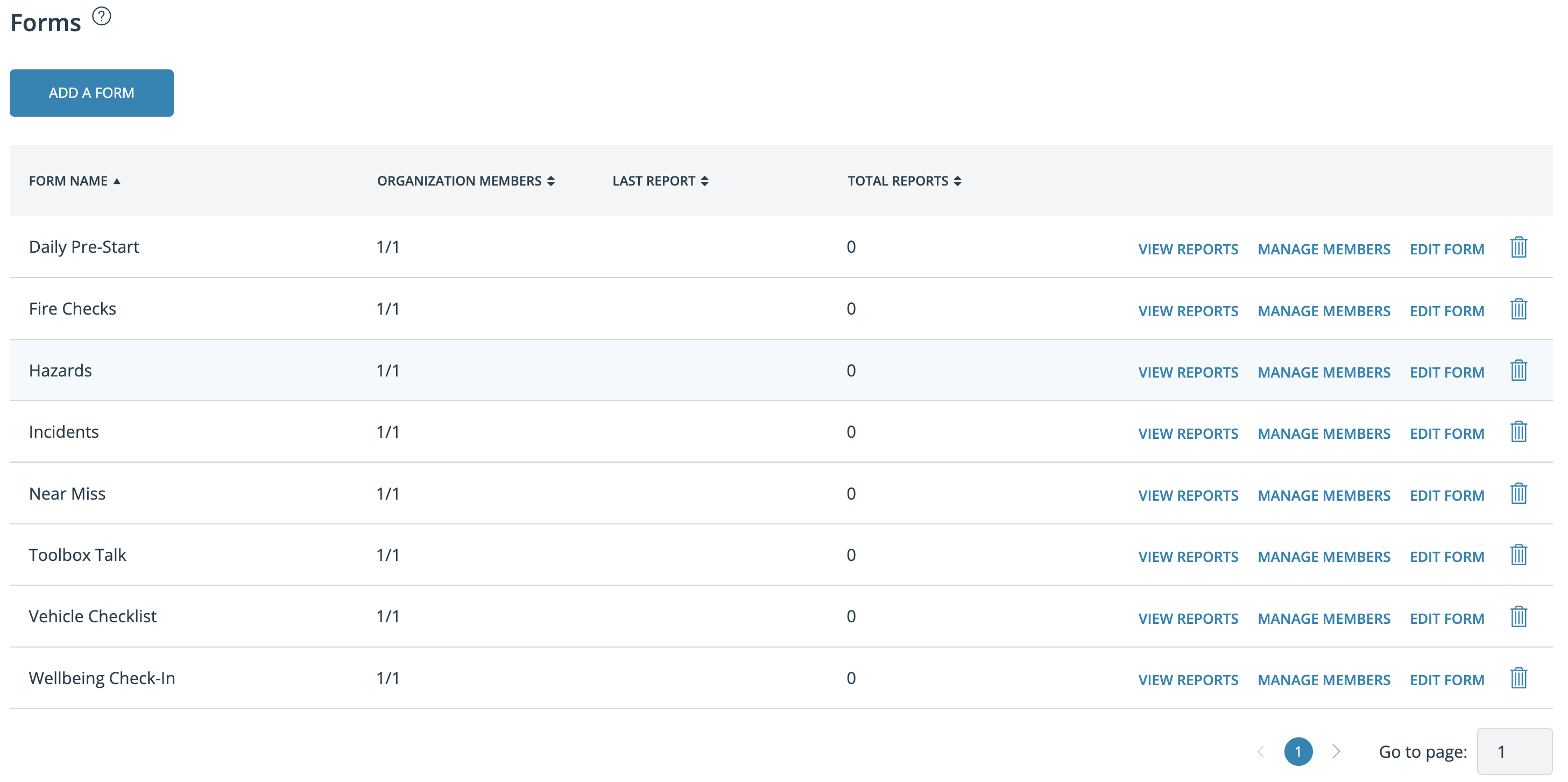The image size is (1568, 782).
Task: Edit the Near Miss form
Action: [x=1447, y=495]
